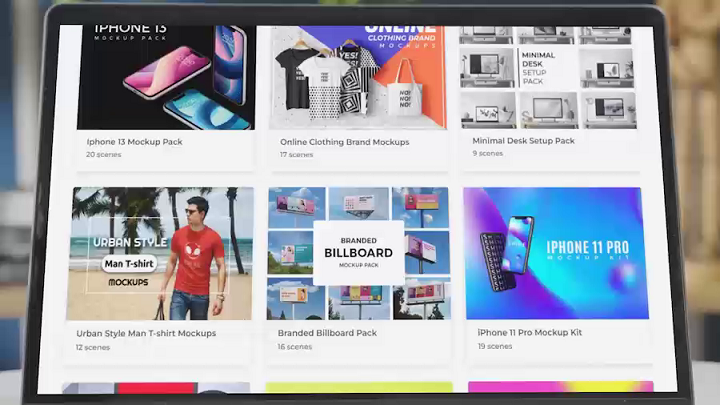
Task: Click the 'Branded Billboard Pack' title
Action: coord(327,333)
